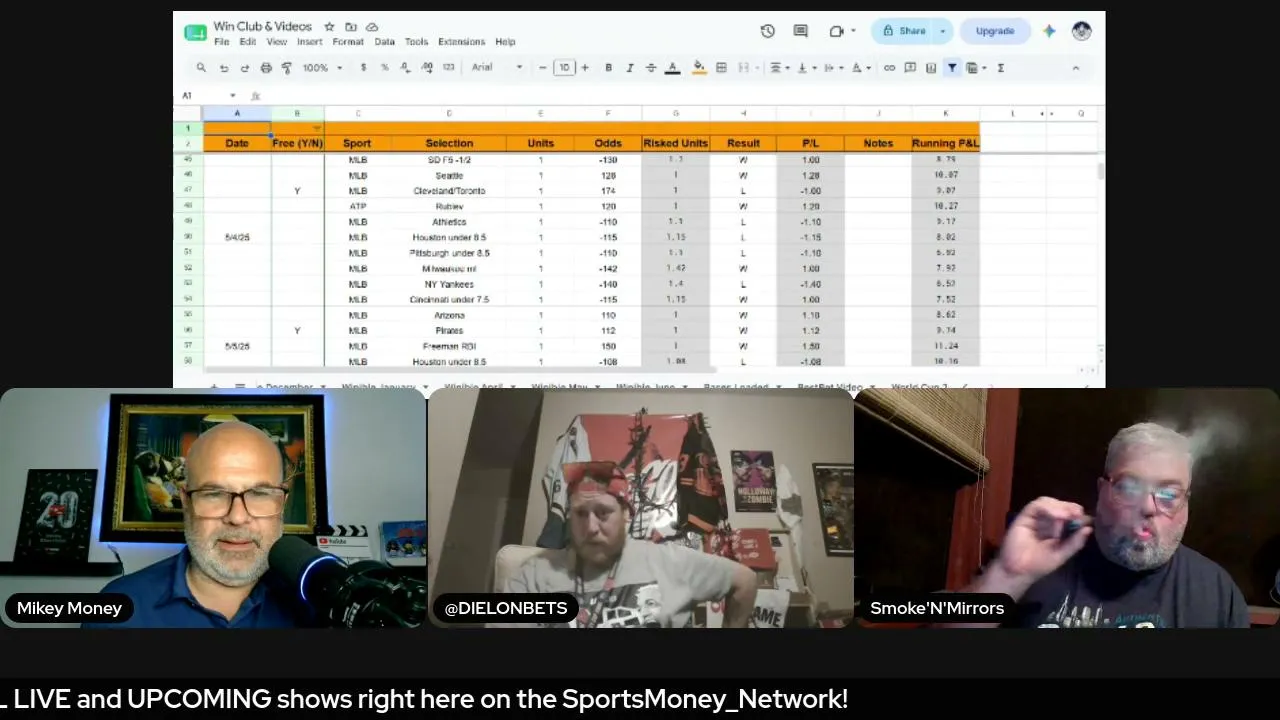1280x720 pixels.
Task: Print the spreadsheet
Action: [266, 68]
